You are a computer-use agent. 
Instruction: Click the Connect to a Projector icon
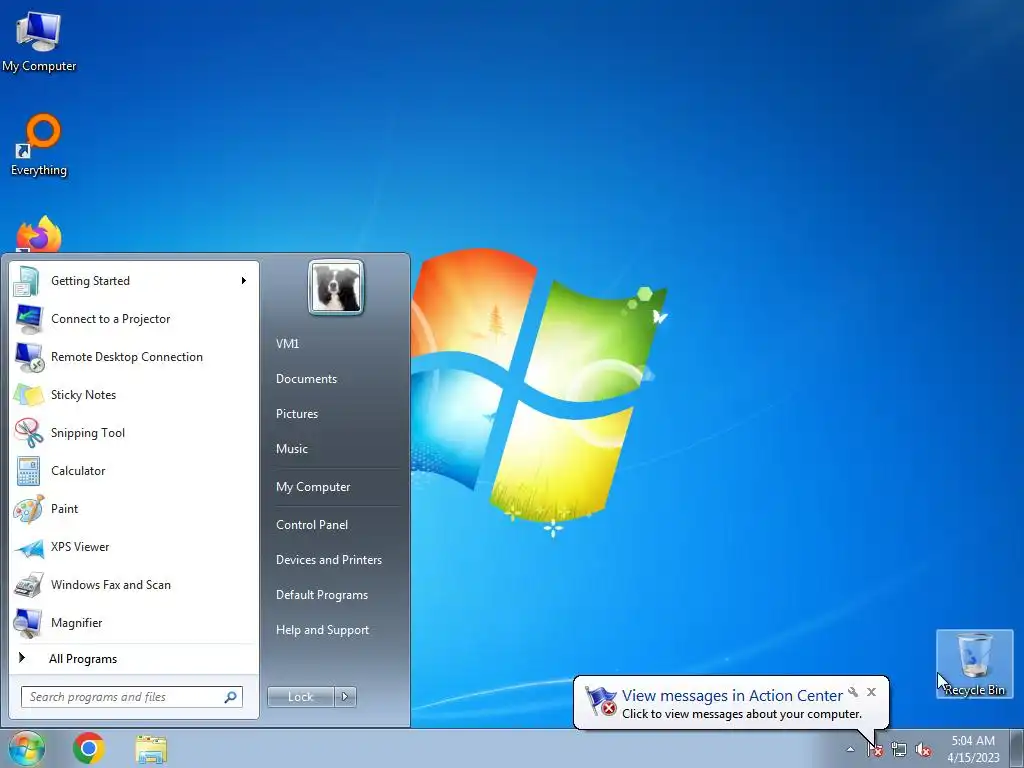point(27,319)
